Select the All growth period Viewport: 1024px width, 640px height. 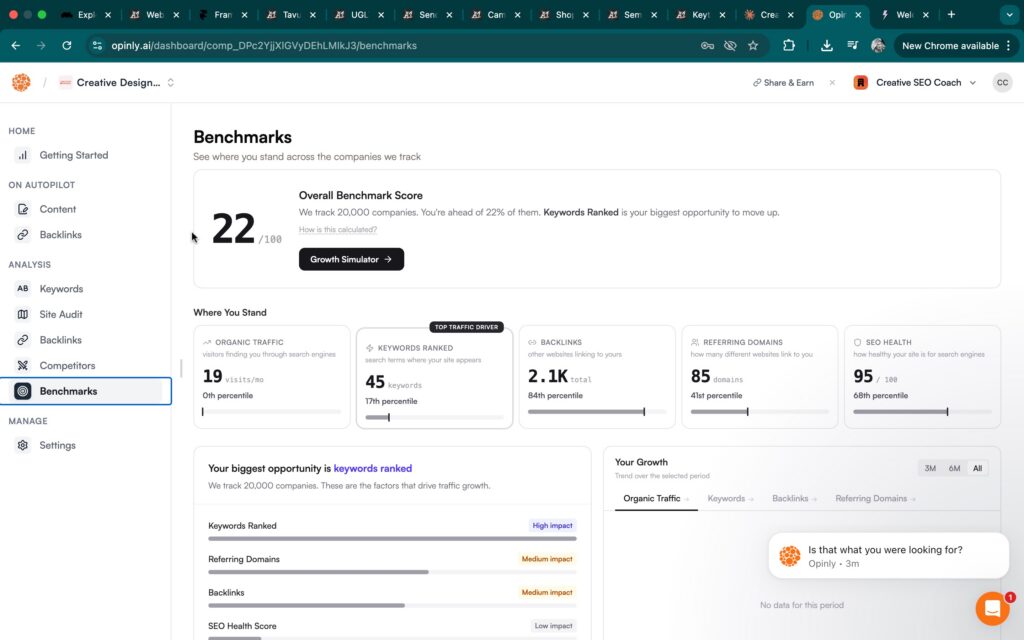pos(977,468)
